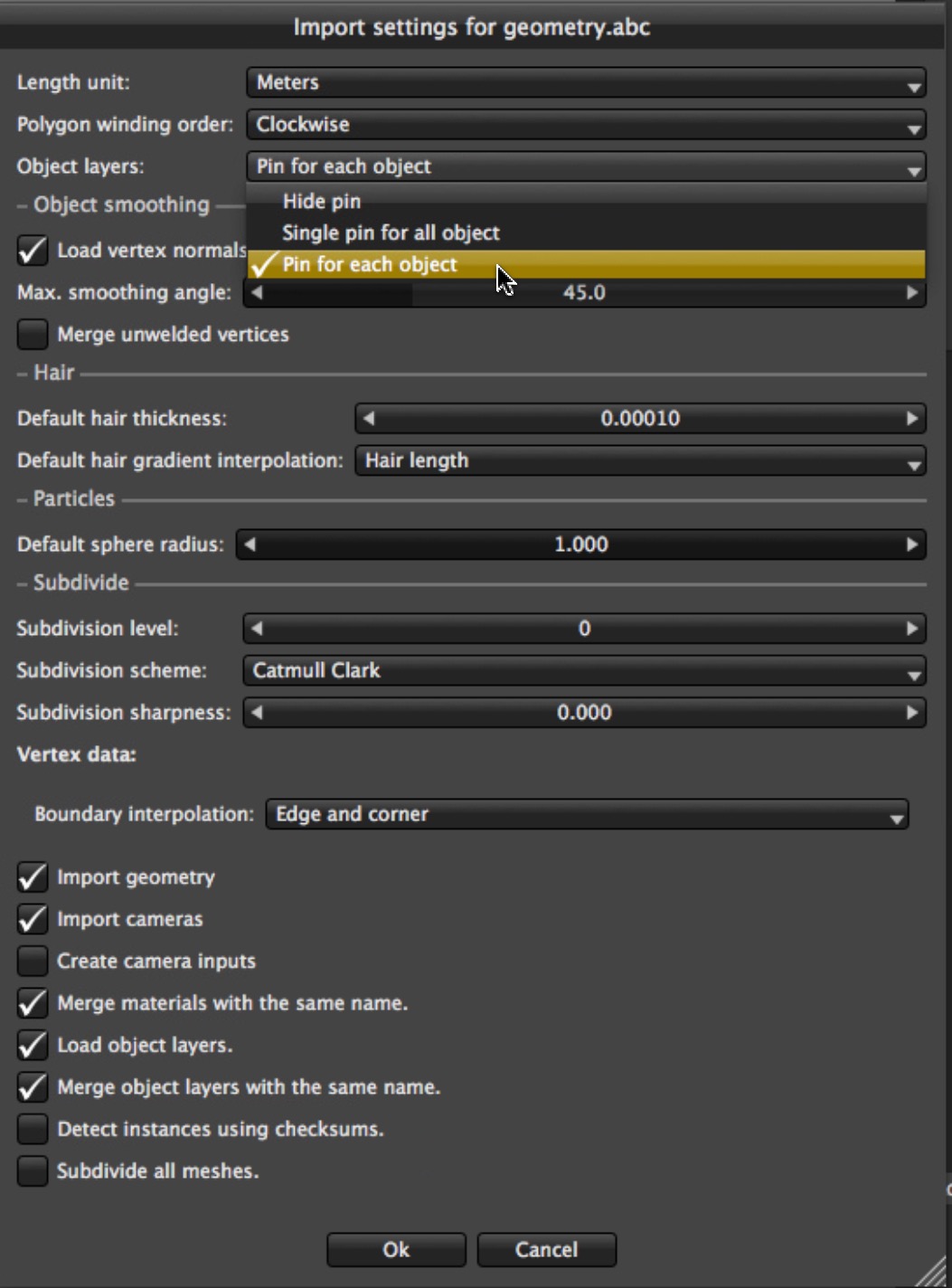Open the Boundary interpolation dropdown
Viewport: 952px width, 1288px height.
pos(587,814)
